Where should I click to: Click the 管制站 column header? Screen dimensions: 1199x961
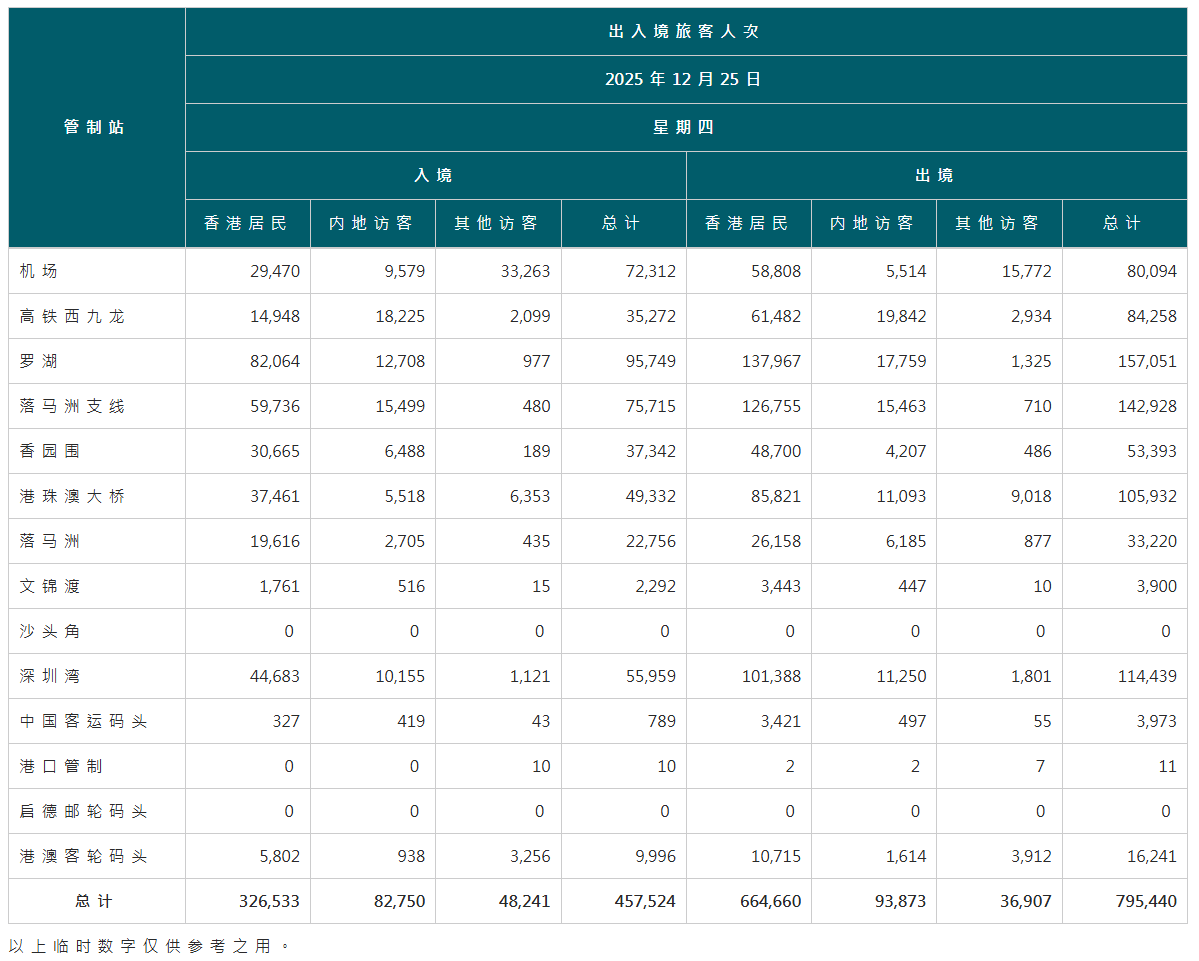(96, 128)
